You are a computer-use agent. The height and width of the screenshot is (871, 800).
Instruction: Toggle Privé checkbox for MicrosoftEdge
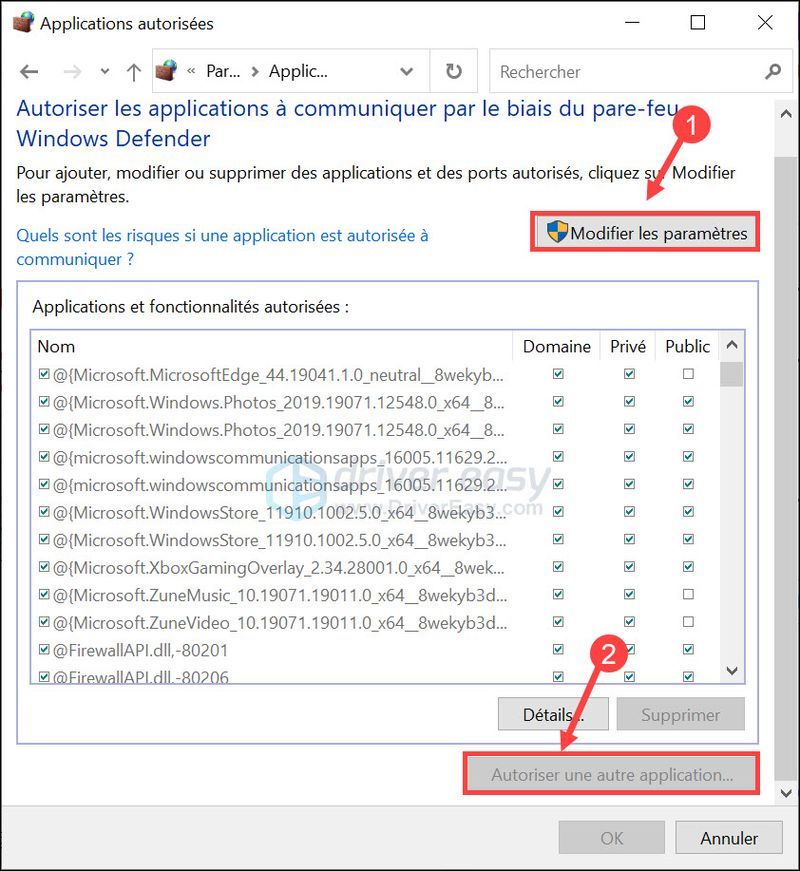[x=629, y=374]
